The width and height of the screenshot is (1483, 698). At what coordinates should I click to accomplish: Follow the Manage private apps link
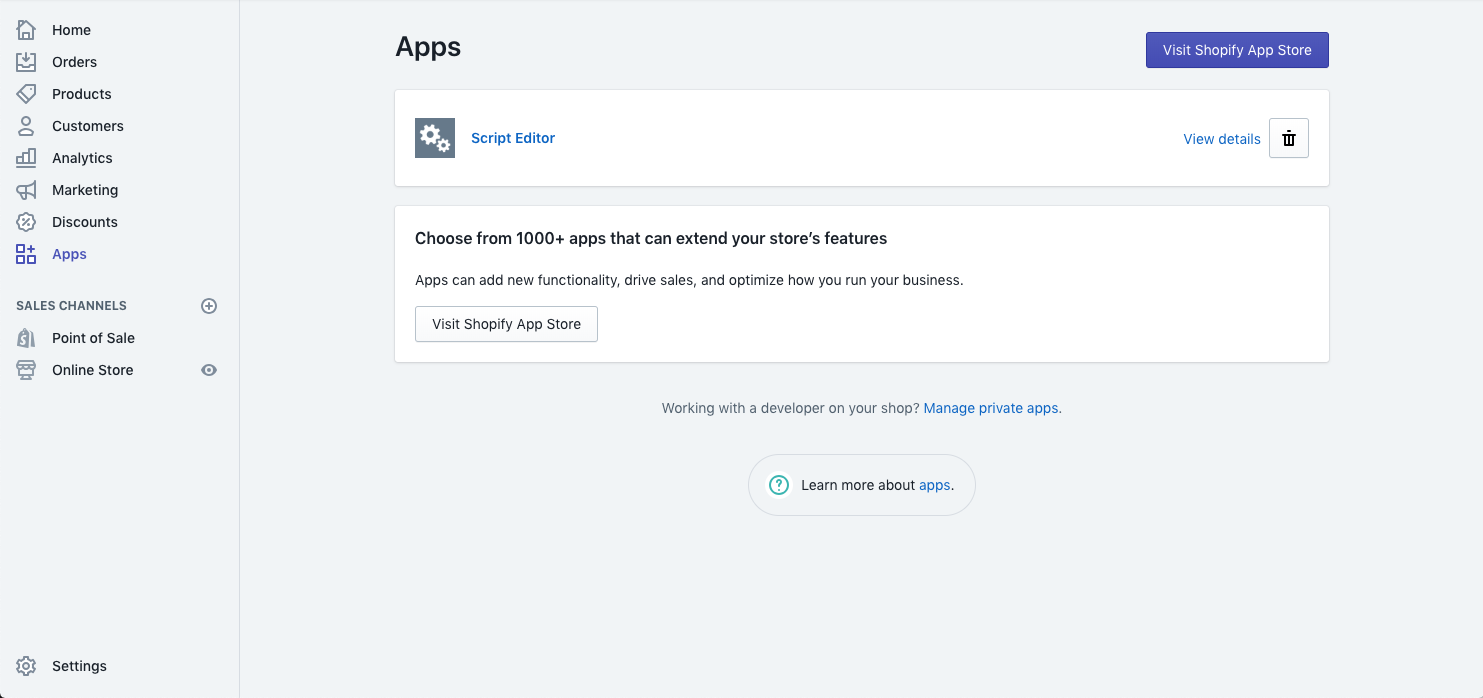[x=991, y=408]
